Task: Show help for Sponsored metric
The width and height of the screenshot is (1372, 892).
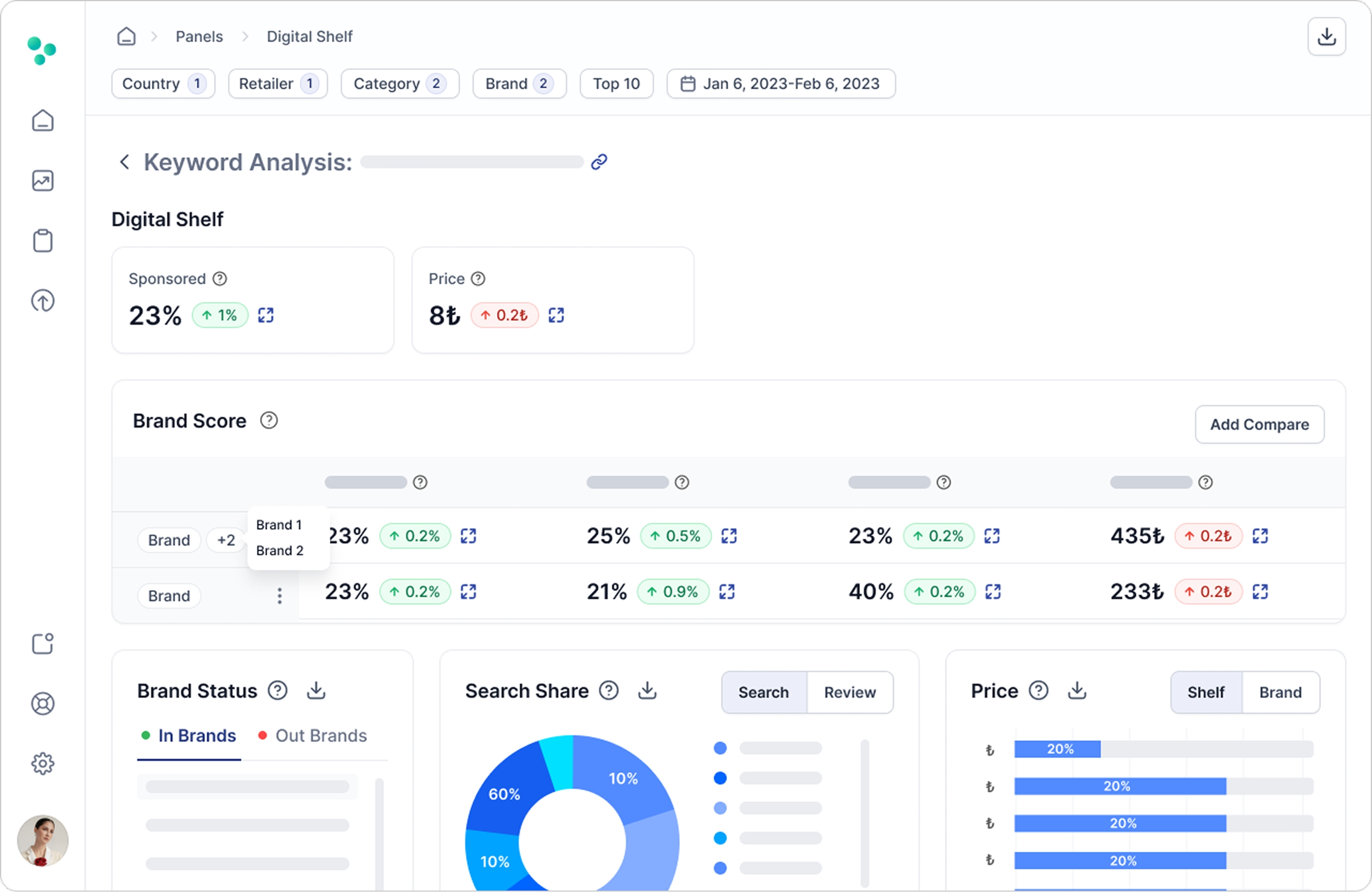Action: (220, 279)
